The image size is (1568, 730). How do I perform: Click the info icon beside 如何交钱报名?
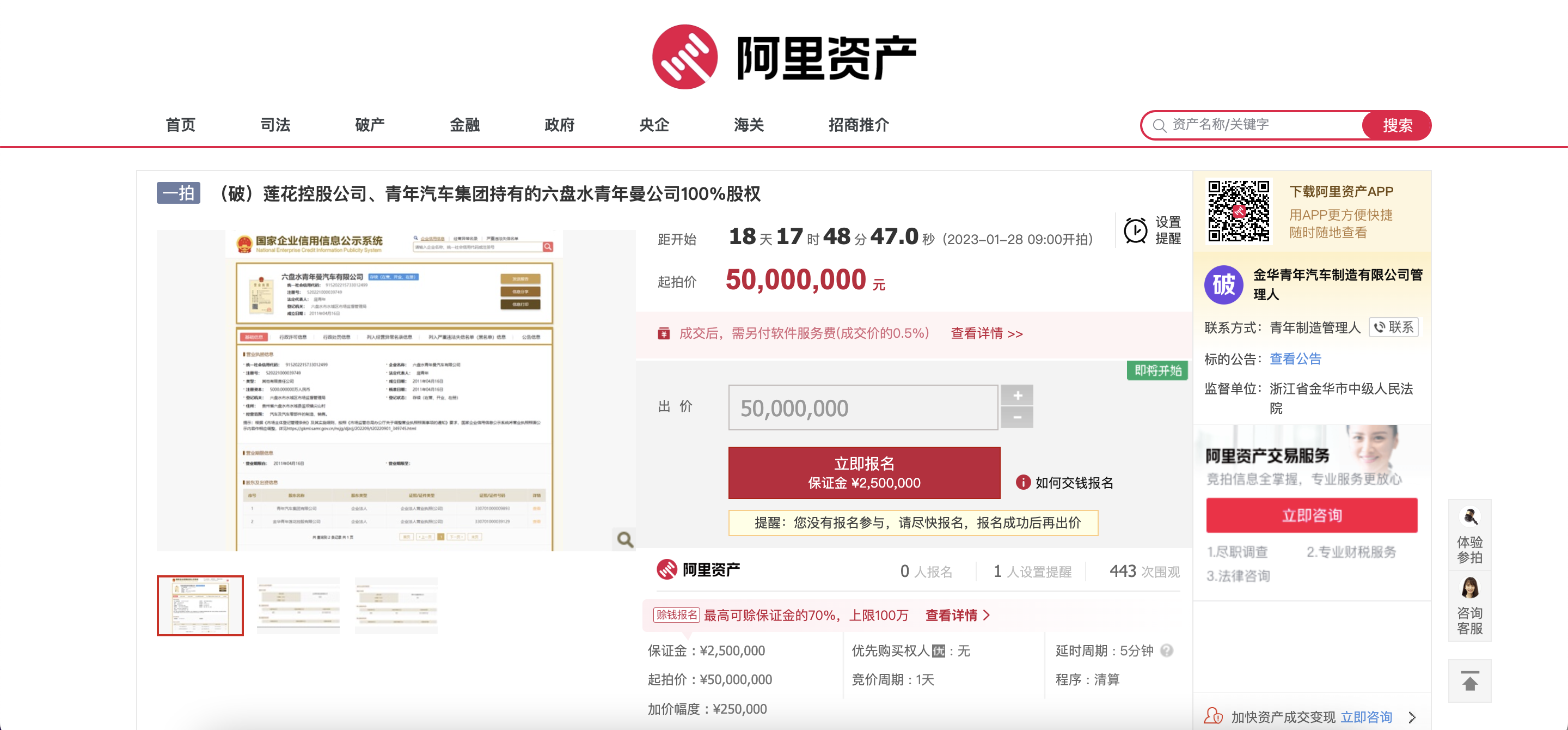click(x=1022, y=482)
